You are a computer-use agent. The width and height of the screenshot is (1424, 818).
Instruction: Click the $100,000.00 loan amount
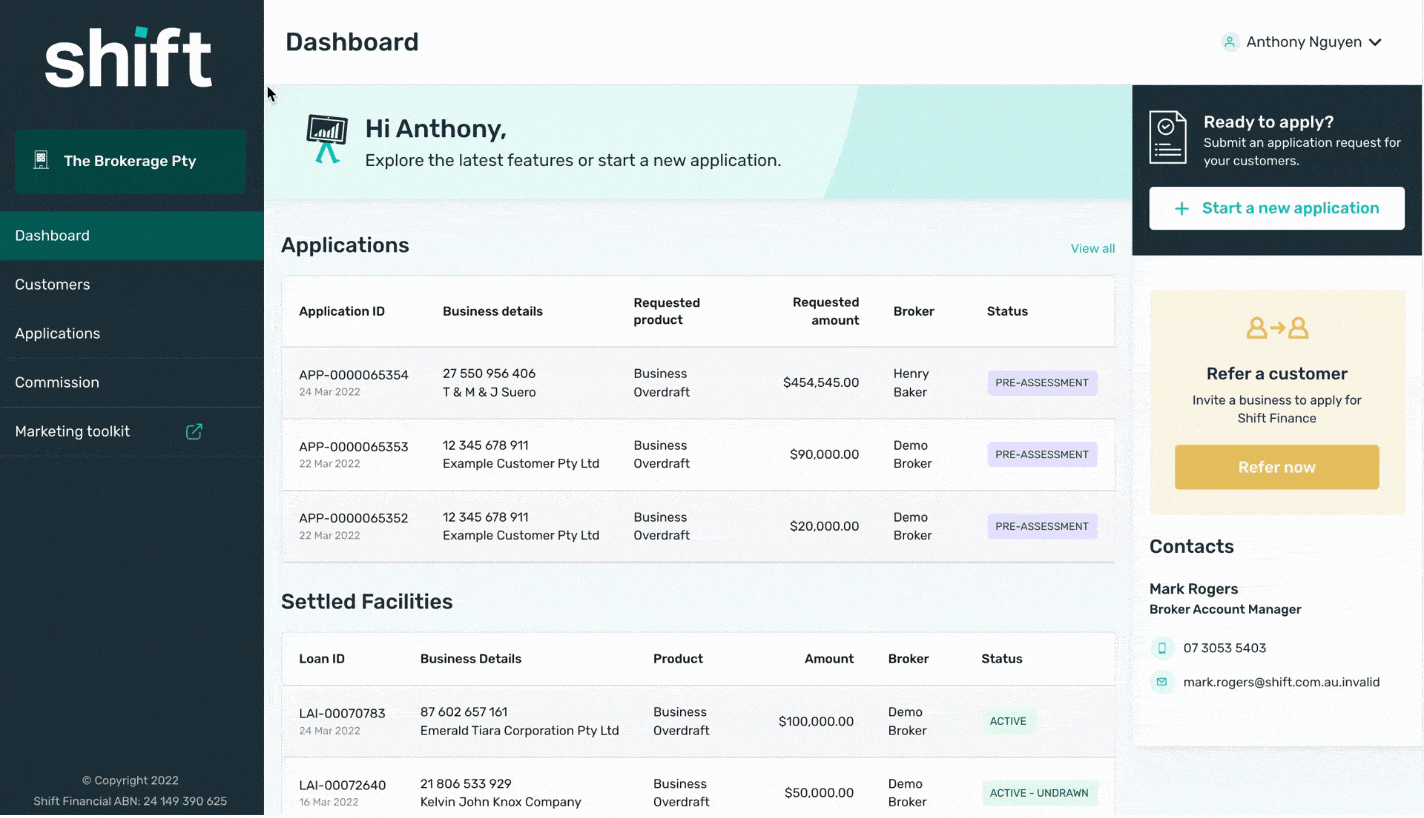pos(816,722)
